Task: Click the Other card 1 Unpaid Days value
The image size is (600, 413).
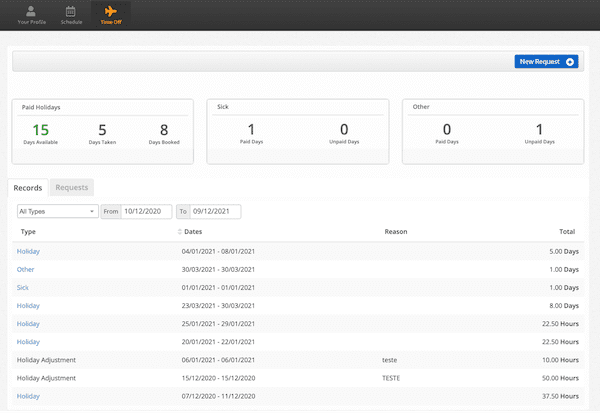Action: (x=539, y=130)
